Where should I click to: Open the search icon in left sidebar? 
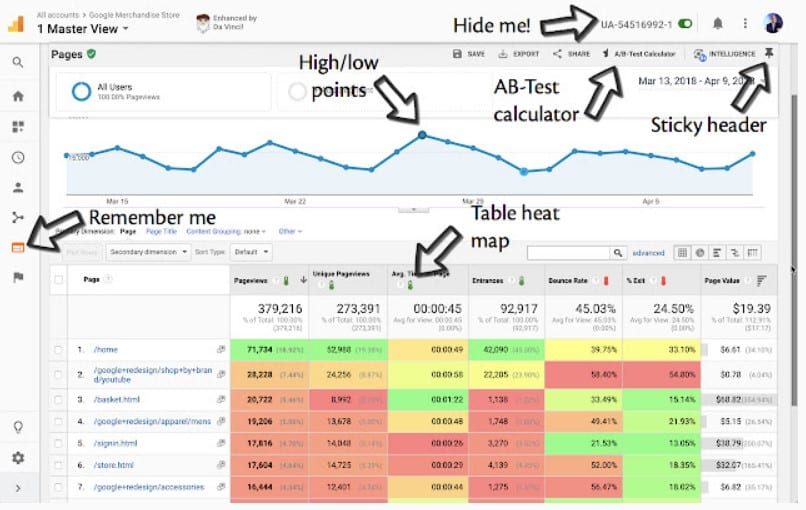pyautogui.click(x=18, y=62)
